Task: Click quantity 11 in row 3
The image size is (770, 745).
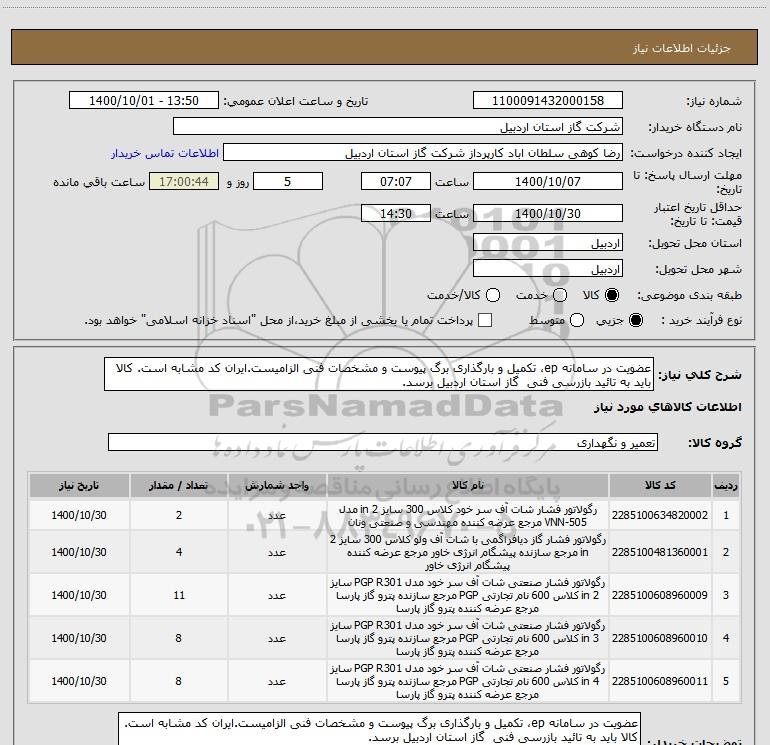Action: [x=179, y=595]
